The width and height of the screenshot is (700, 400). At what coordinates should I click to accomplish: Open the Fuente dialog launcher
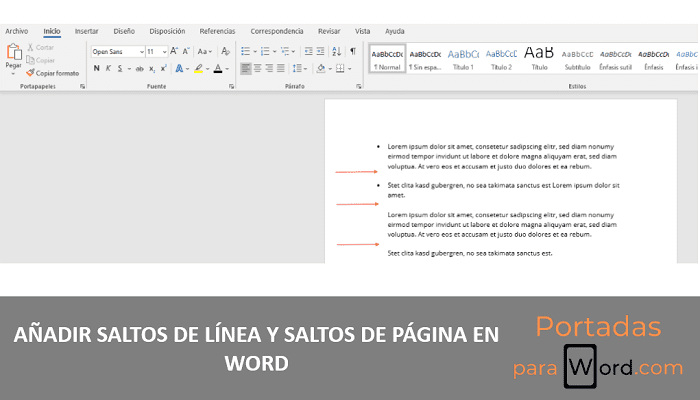230,87
